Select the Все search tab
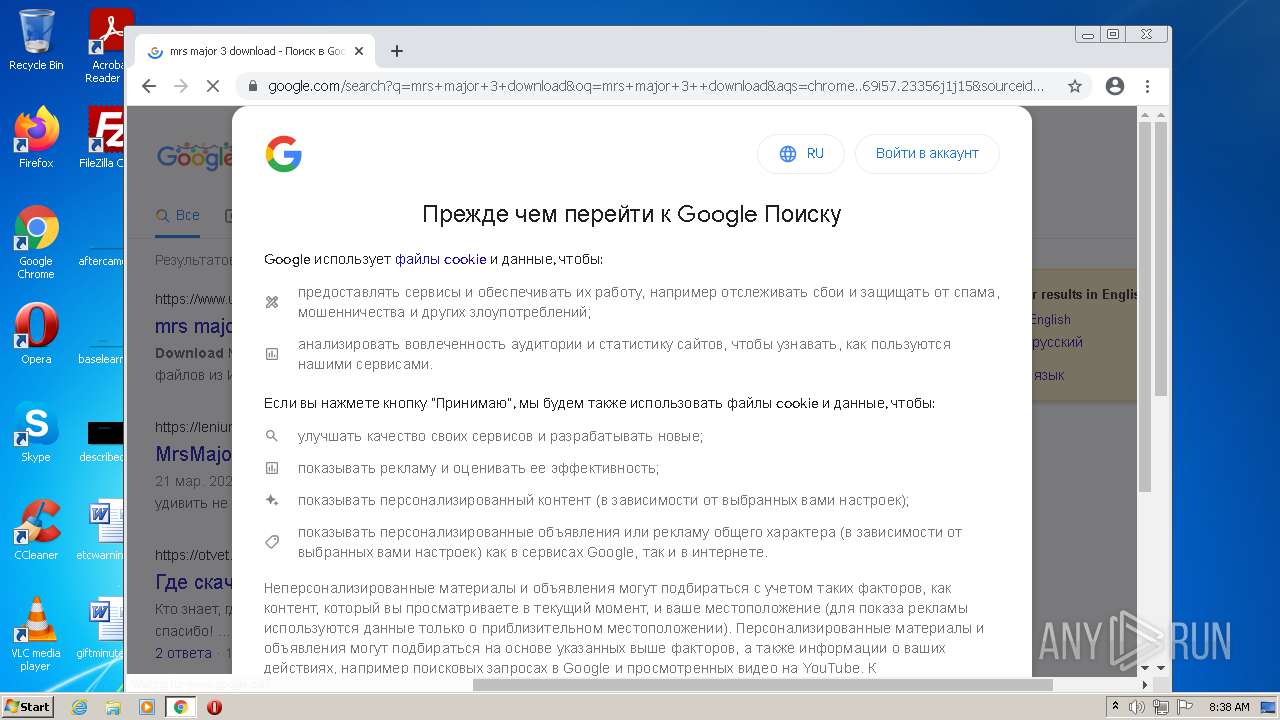Image resolution: width=1280 pixels, height=720 pixels. [178, 215]
